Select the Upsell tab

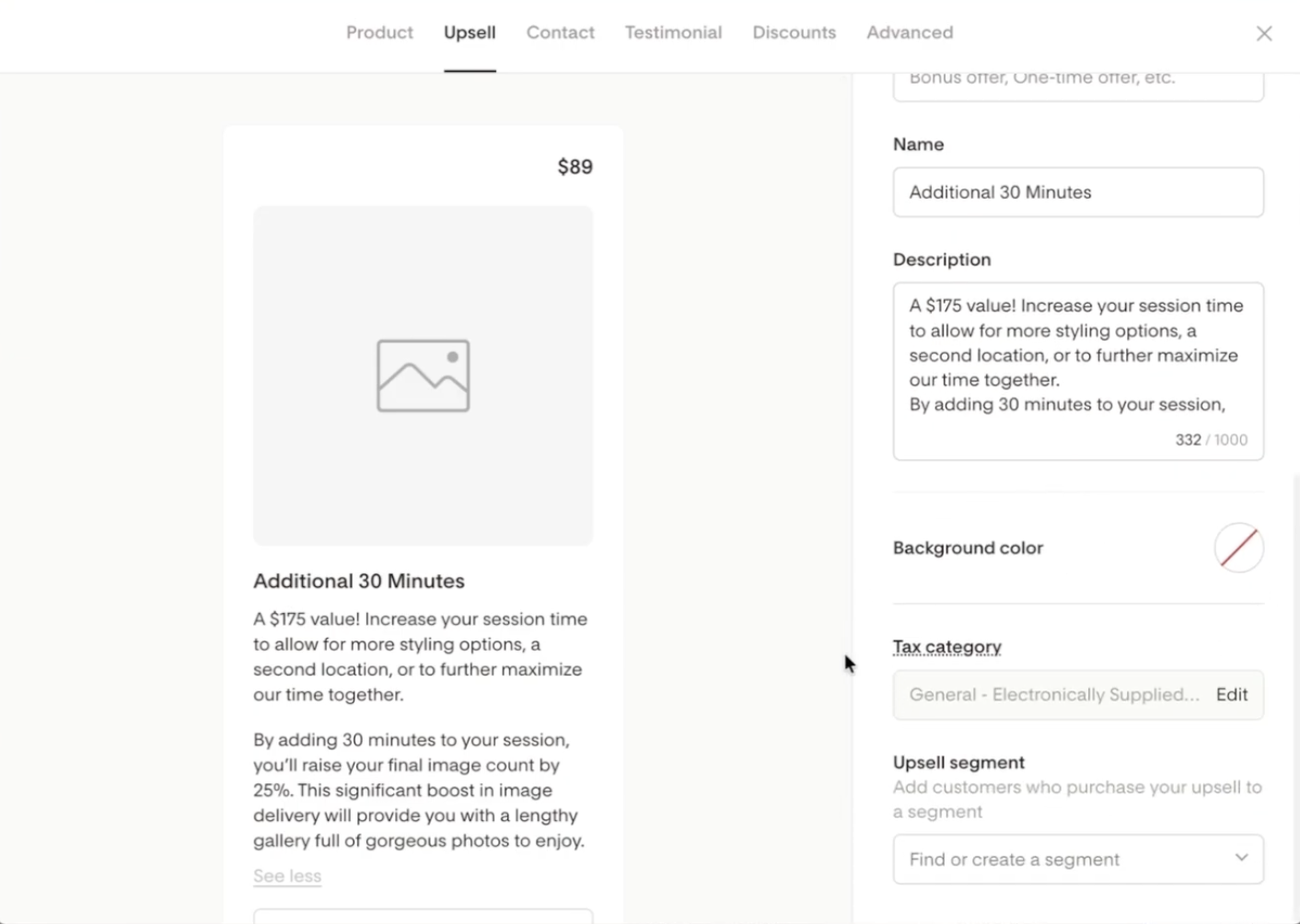point(470,33)
